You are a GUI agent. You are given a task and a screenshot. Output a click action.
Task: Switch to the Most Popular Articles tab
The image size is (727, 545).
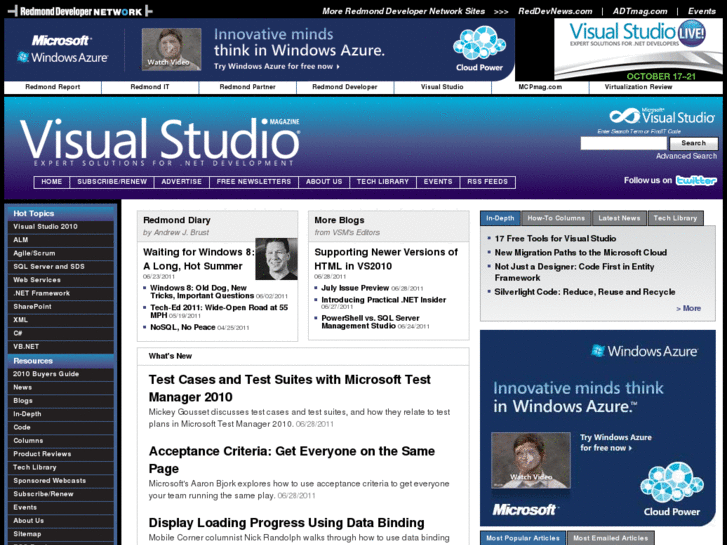523,538
